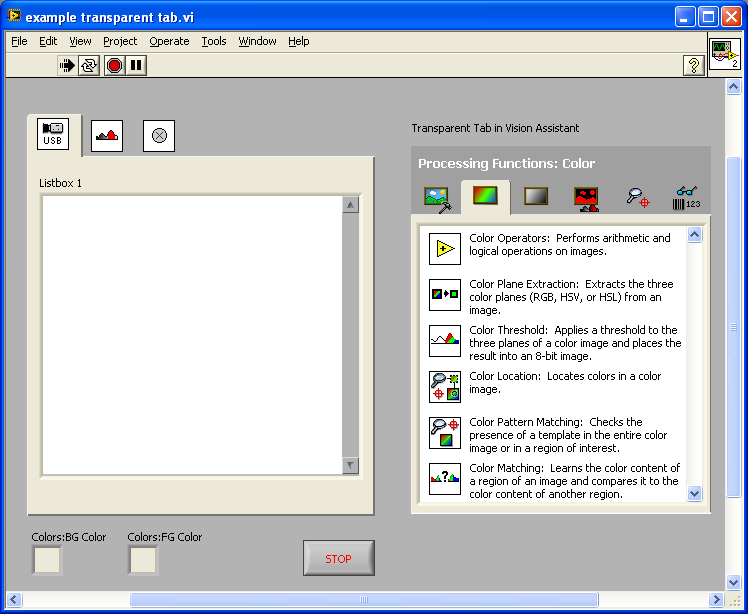Switch to the circled X tab
The width and height of the screenshot is (748, 614).
tap(159, 135)
